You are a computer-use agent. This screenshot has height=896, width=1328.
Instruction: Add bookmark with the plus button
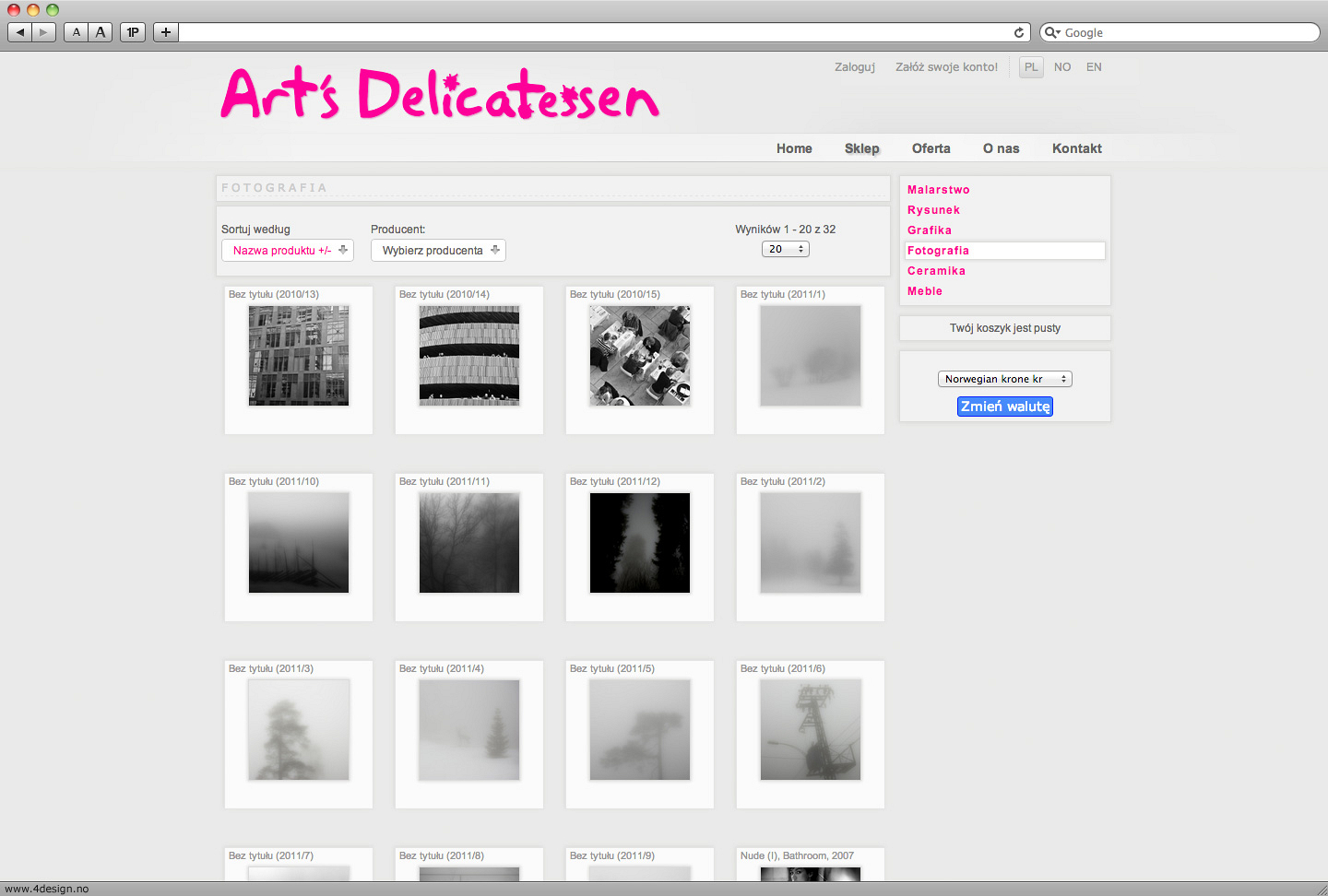tap(166, 32)
